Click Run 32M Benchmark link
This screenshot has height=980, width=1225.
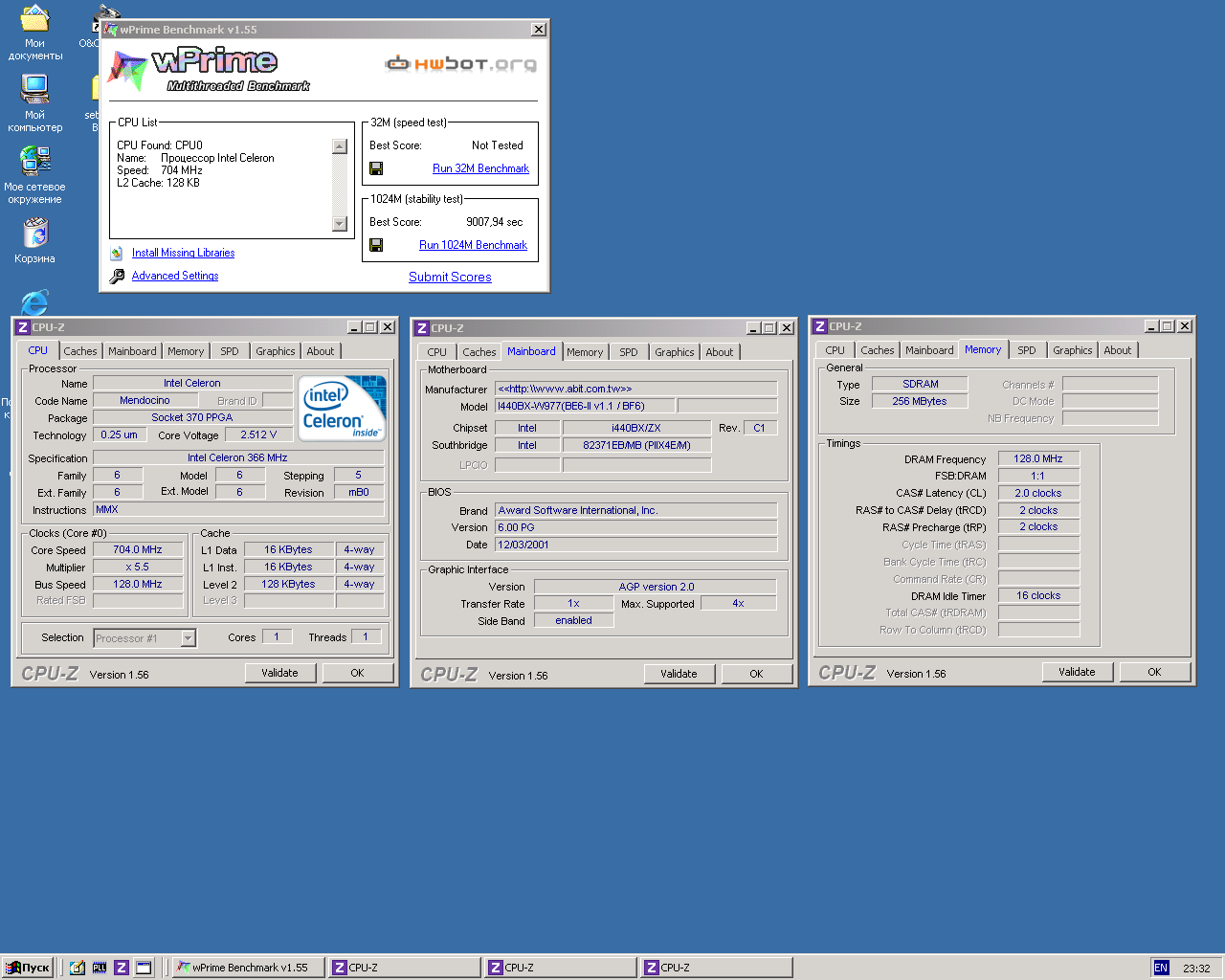[x=480, y=168]
